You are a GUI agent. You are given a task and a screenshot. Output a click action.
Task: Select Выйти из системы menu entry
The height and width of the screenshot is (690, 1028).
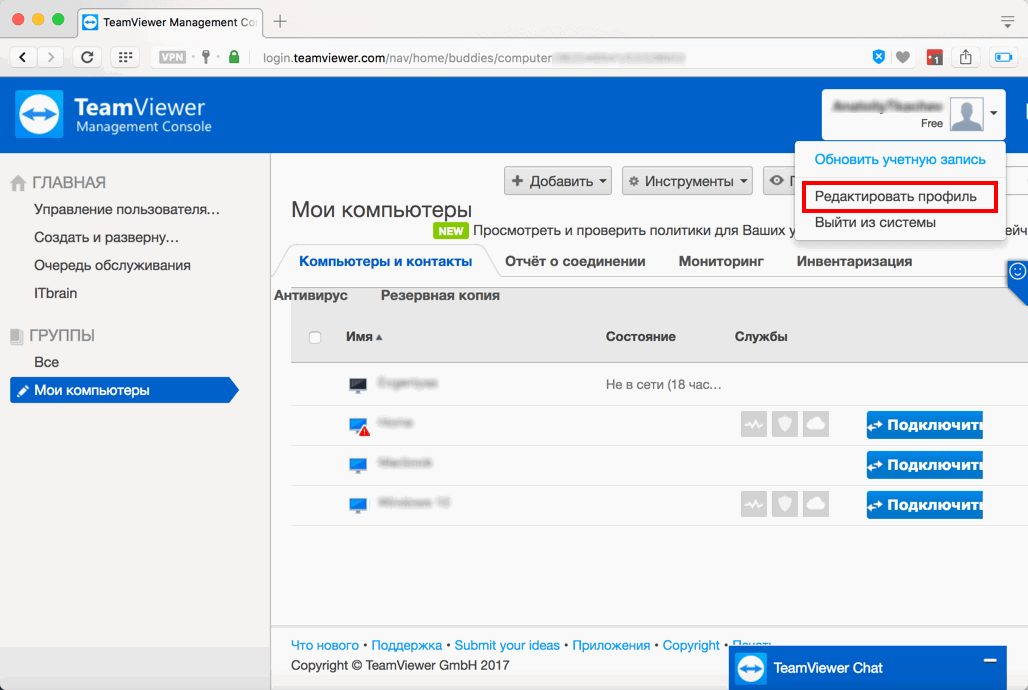875,222
